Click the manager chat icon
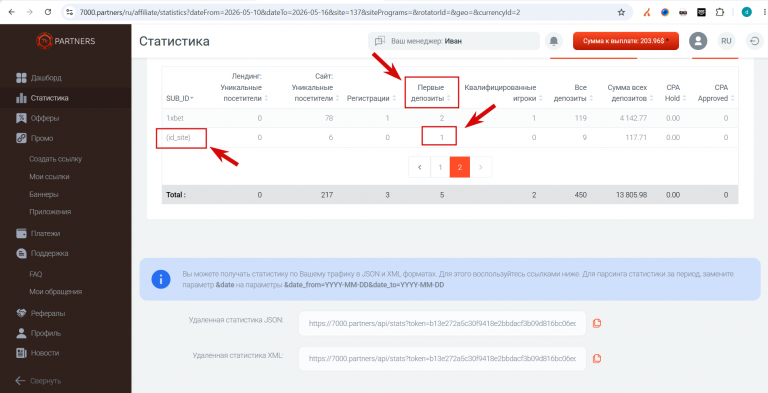The image size is (768, 393). click(x=380, y=41)
